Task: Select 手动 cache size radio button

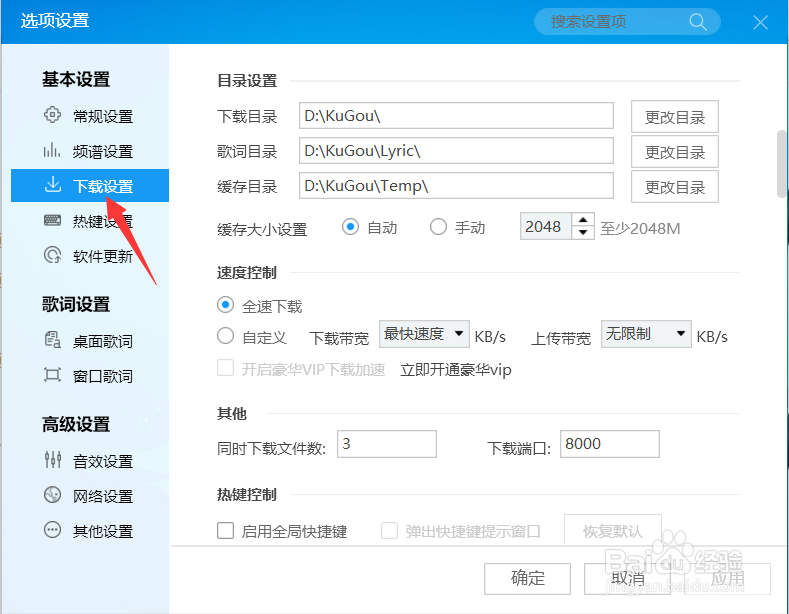Action: 438,227
